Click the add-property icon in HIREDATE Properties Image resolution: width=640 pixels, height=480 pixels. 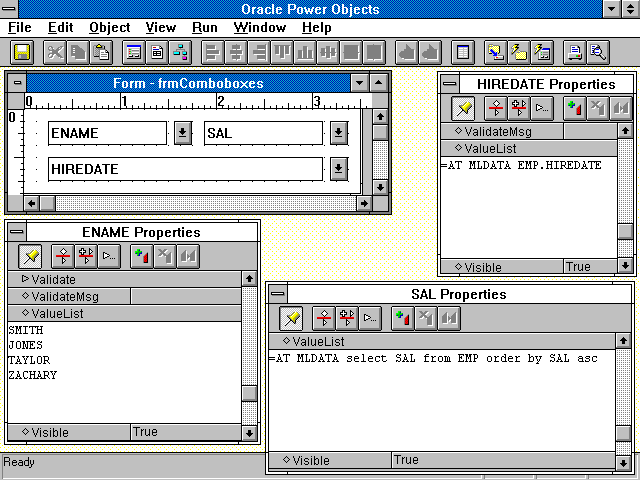pyautogui.click(x=575, y=108)
